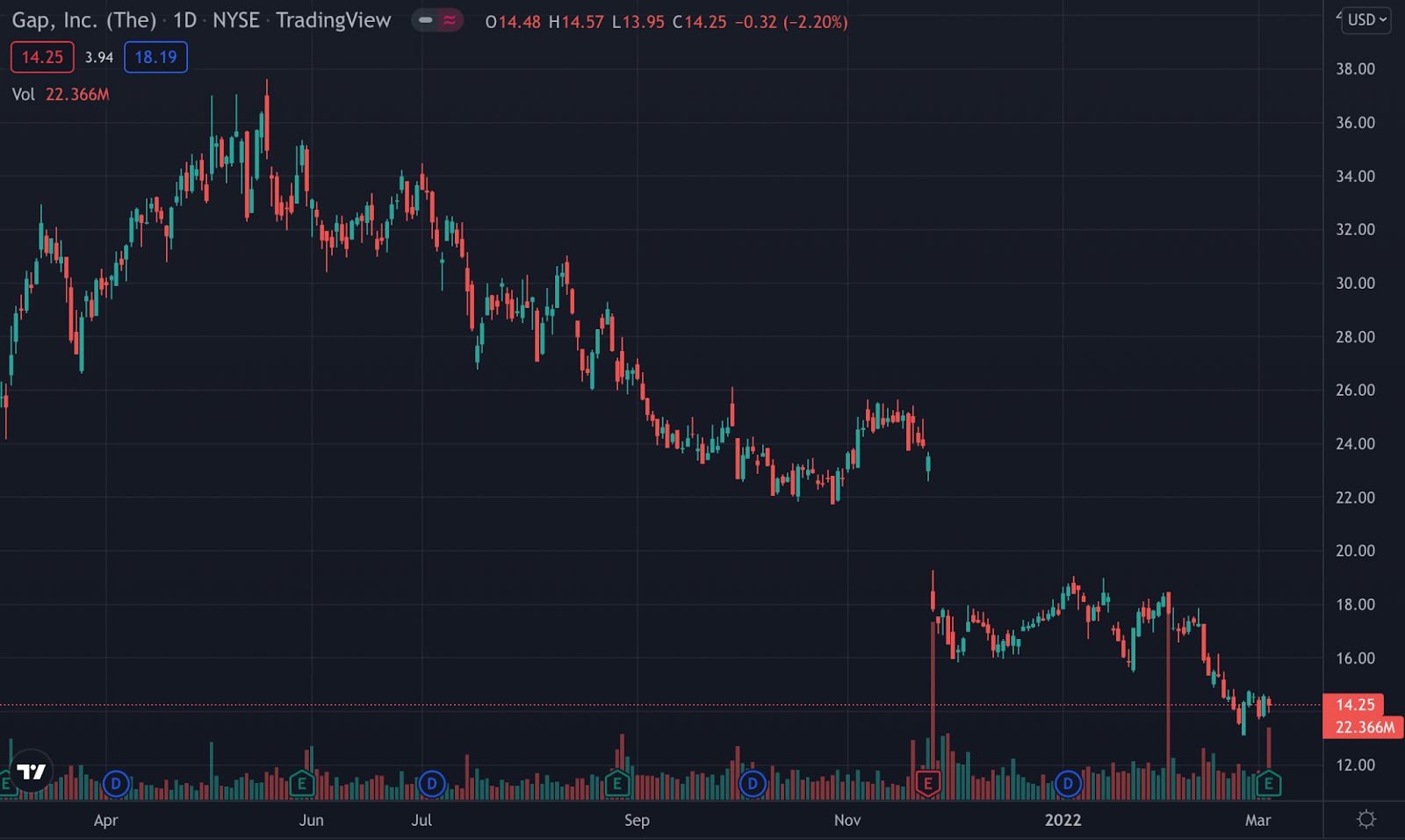1405x840 pixels.
Task: Click the Mar label on time axis
Action: coord(1257,820)
